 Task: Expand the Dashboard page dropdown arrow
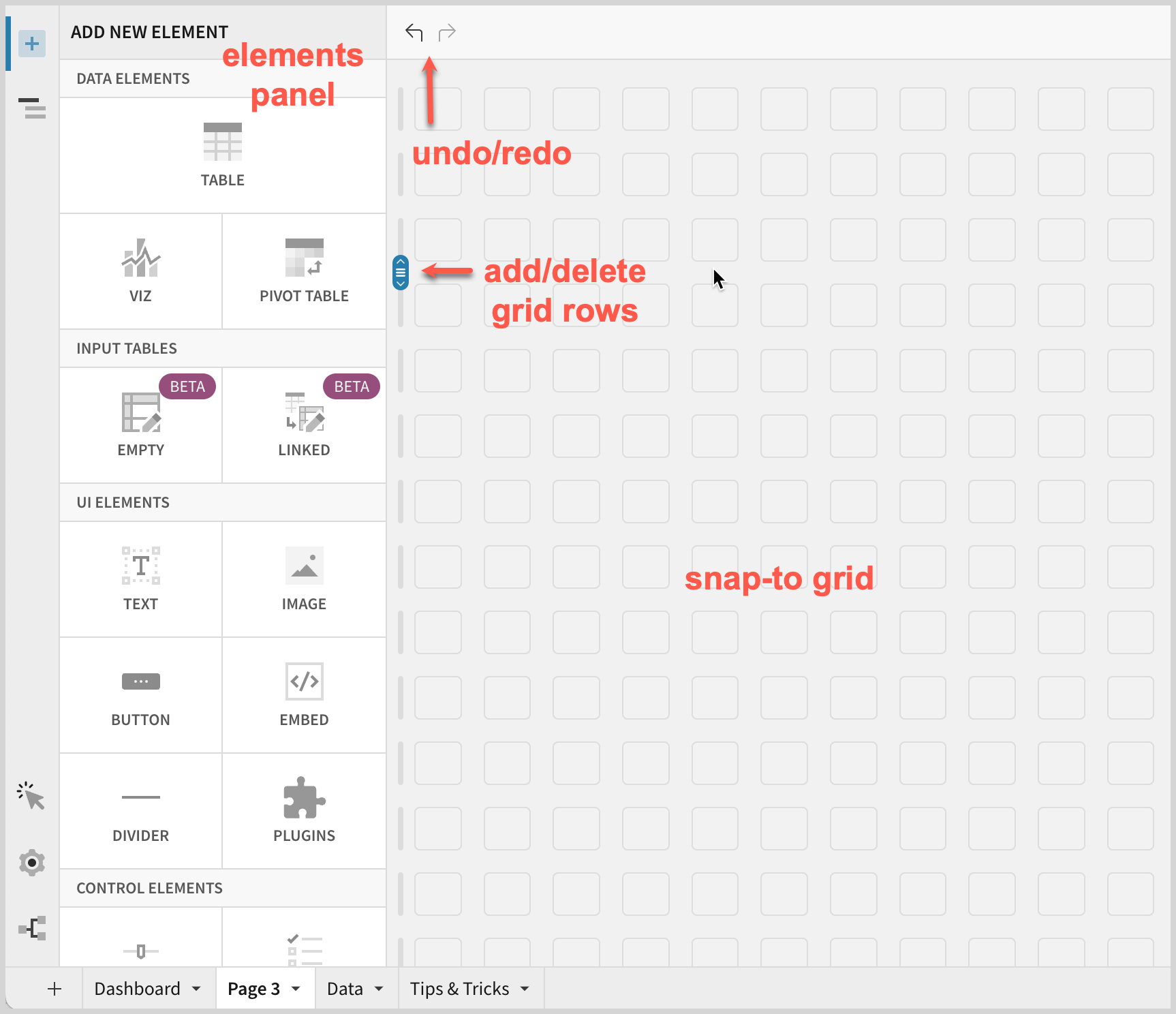click(x=196, y=989)
